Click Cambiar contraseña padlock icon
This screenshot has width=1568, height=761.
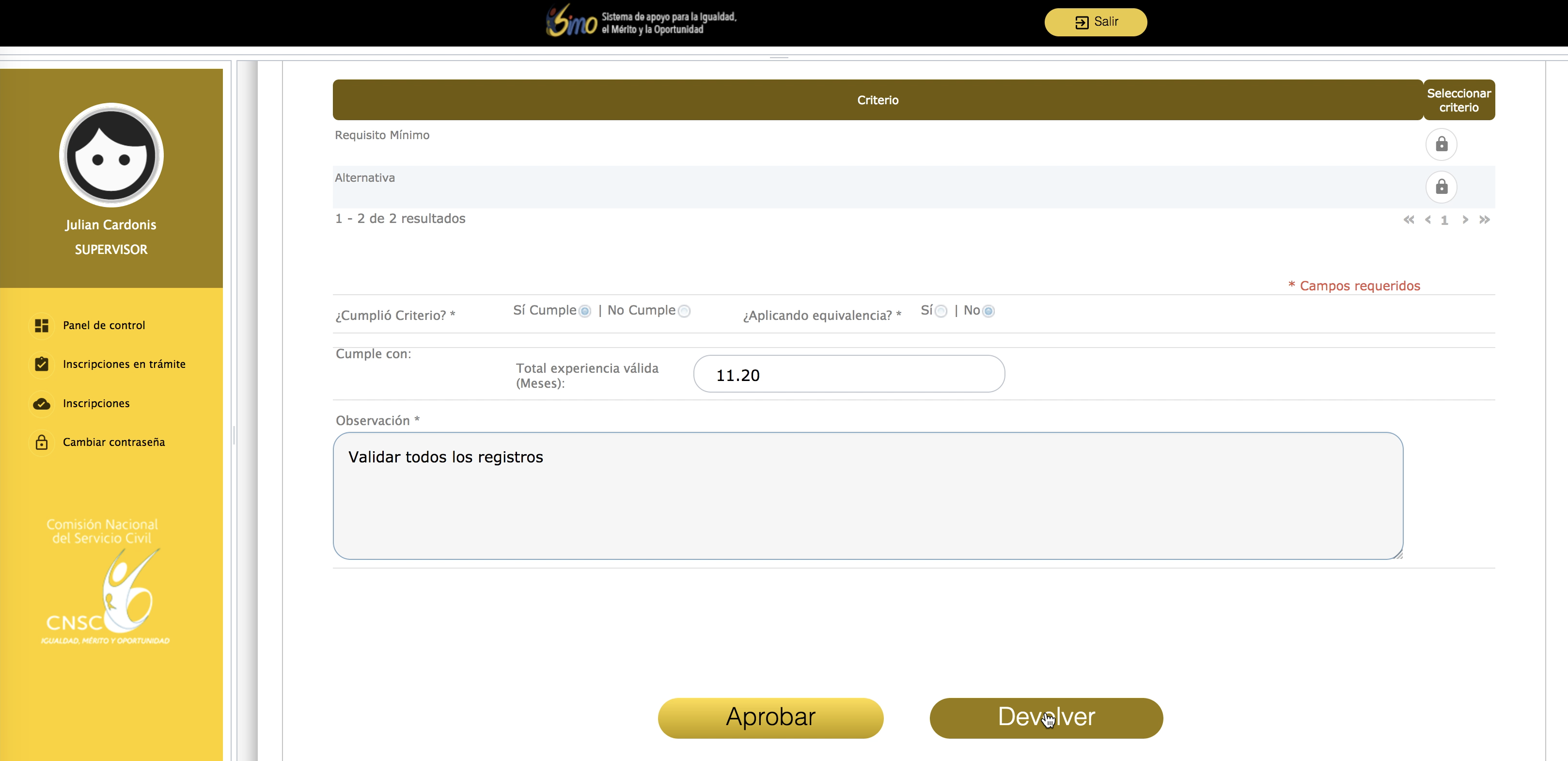click(41, 443)
